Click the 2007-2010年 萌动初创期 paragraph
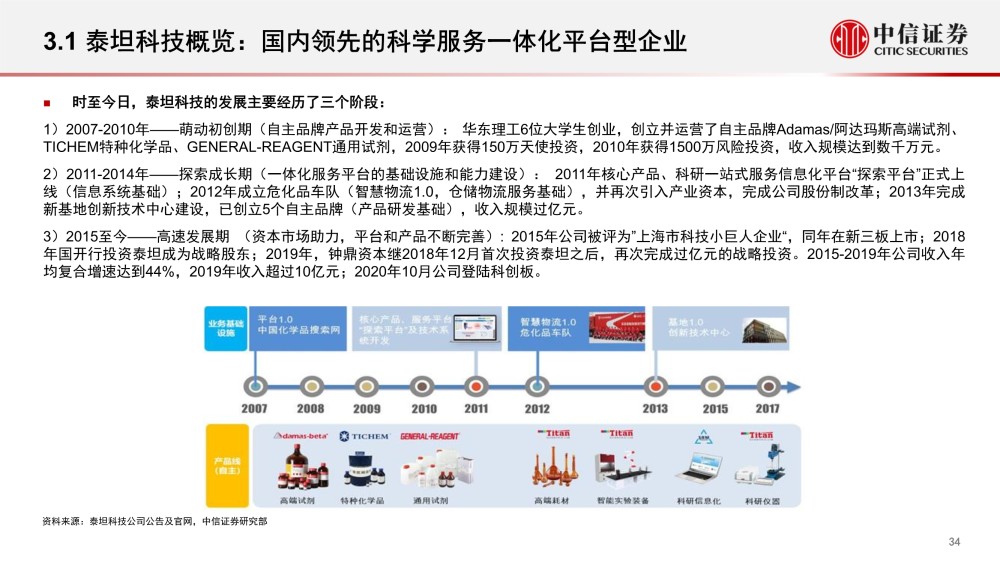The image size is (1000, 563). tap(504, 138)
